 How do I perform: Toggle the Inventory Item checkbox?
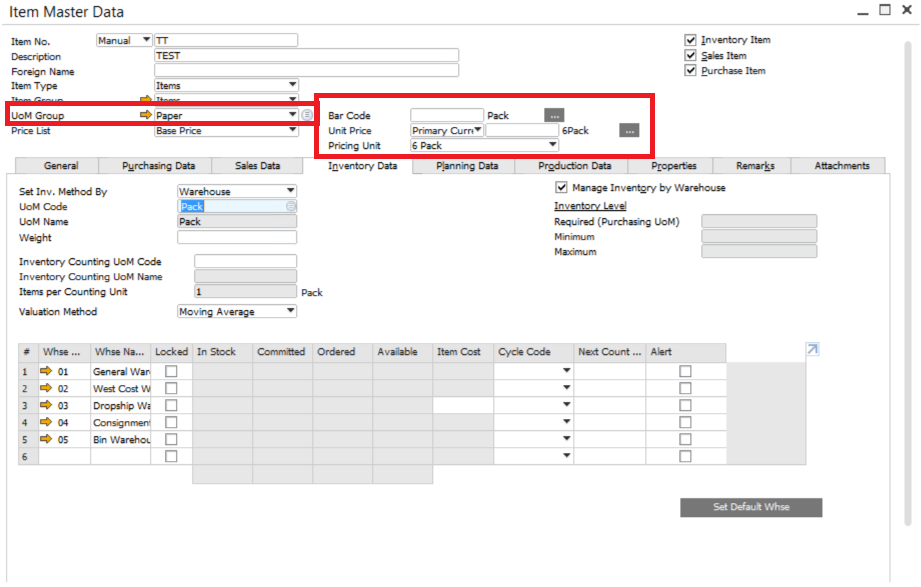[x=690, y=41]
